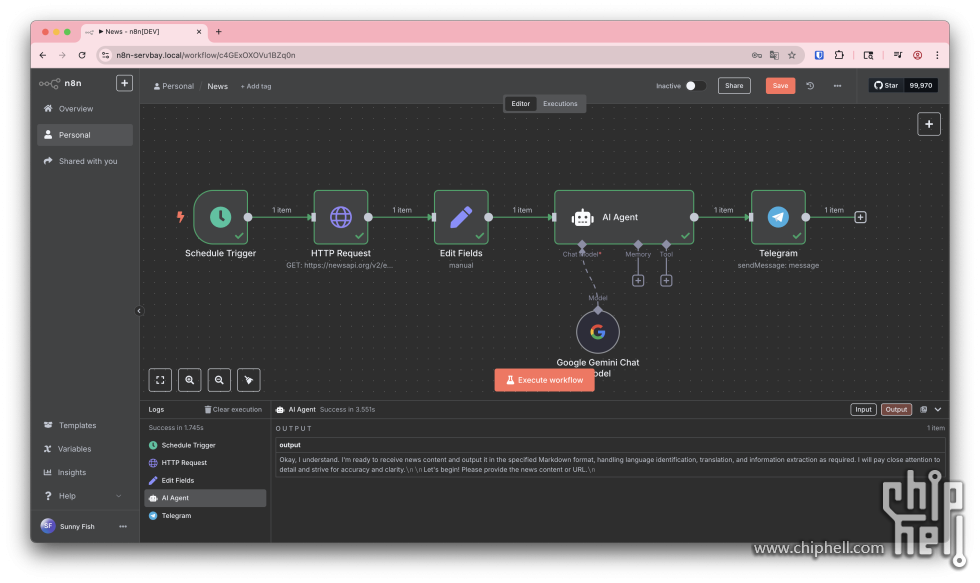This screenshot has width=980, height=583.
Task: Open the Bitwarden extension icon
Action: (819, 55)
